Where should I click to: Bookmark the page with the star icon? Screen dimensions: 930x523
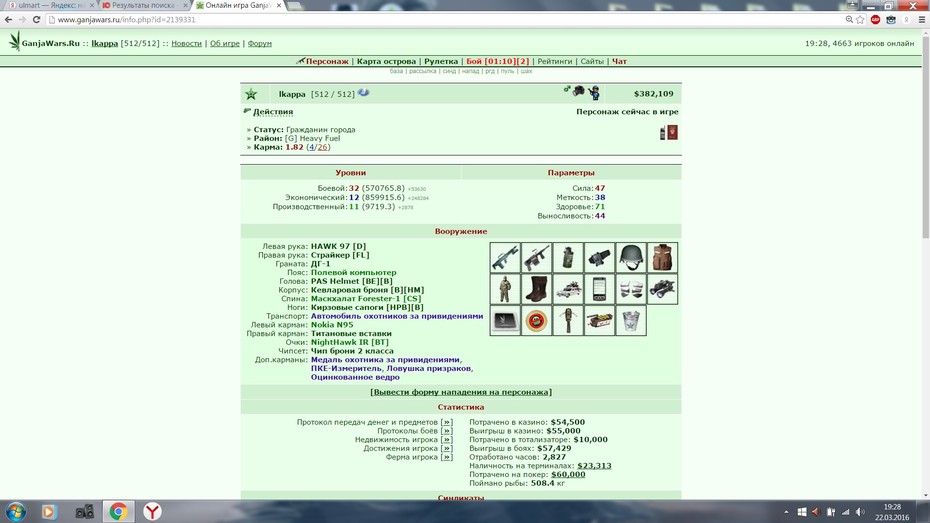coord(860,20)
